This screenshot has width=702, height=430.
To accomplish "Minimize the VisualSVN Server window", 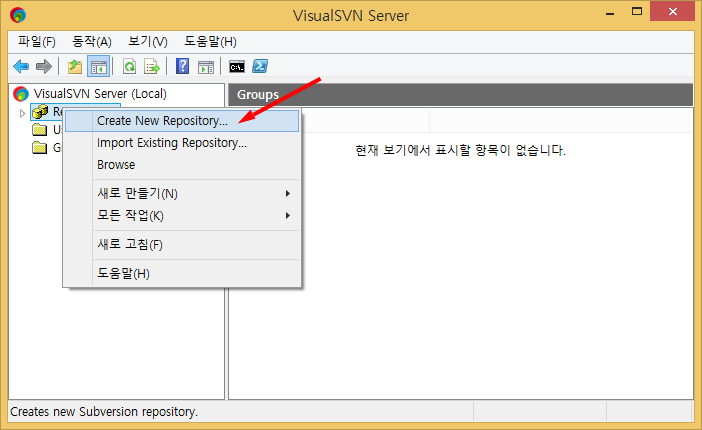I will 610,13.
